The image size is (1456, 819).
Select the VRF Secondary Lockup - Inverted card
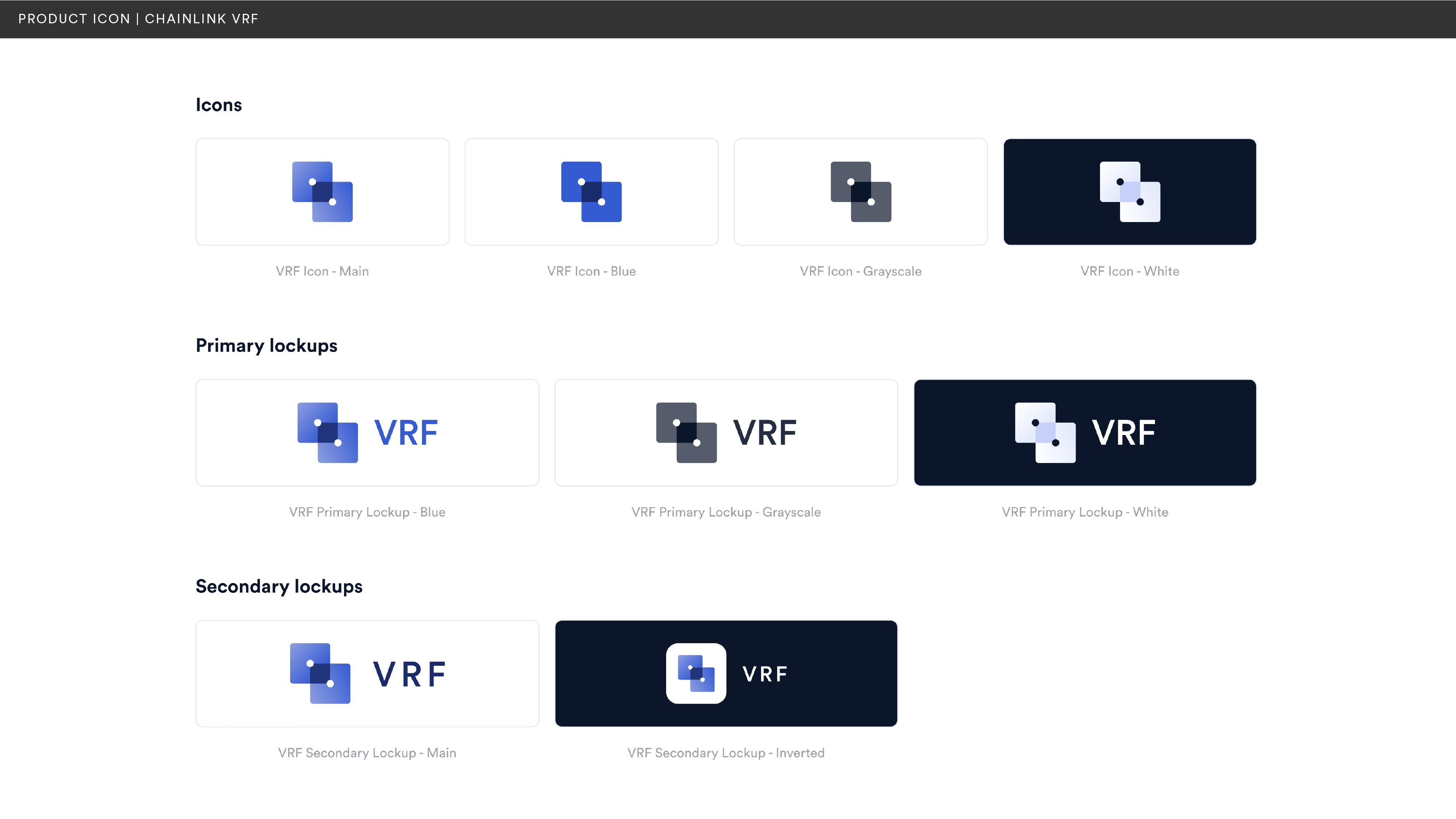(726, 673)
